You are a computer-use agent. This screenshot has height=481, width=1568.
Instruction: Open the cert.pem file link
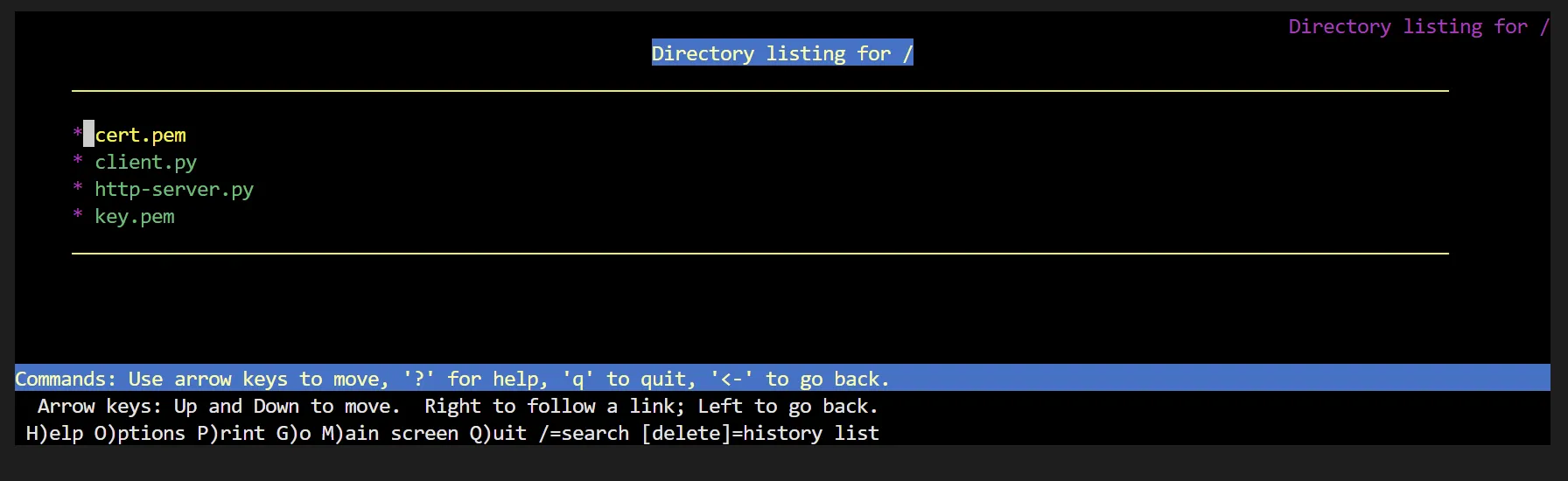coord(140,136)
